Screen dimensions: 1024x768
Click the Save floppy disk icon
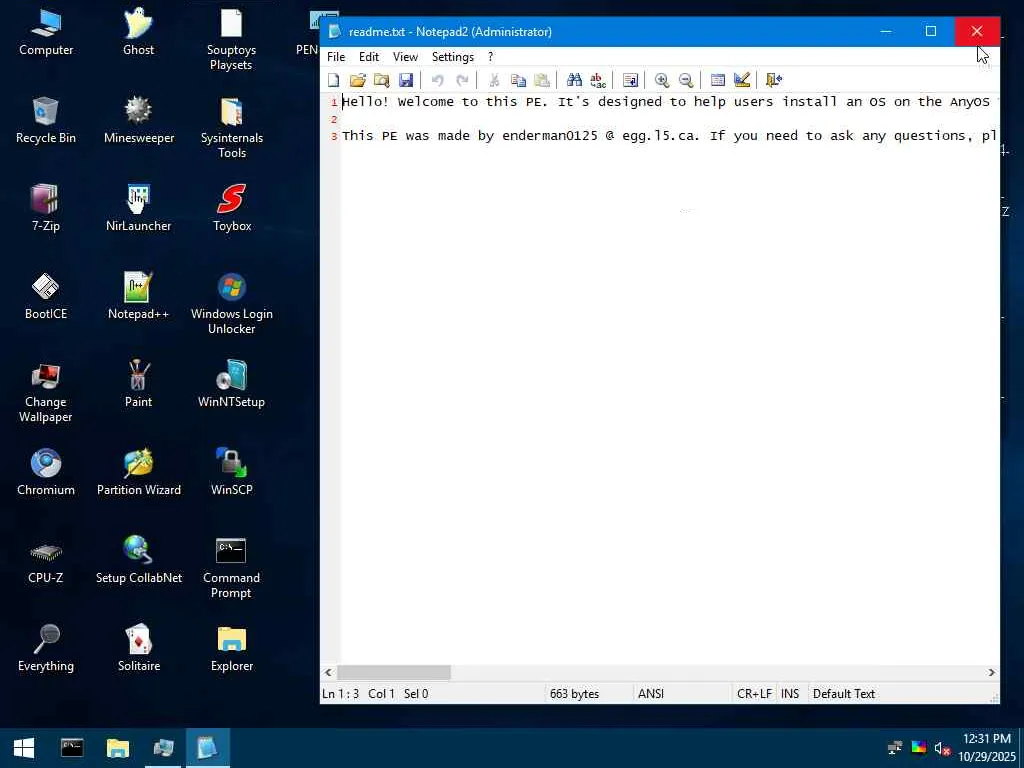406,80
